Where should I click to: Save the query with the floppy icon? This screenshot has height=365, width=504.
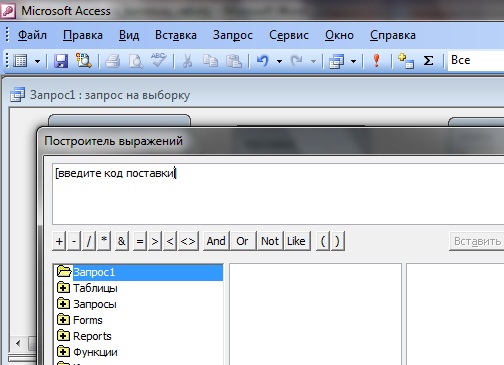pyautogui.click(x=61, y=61)
